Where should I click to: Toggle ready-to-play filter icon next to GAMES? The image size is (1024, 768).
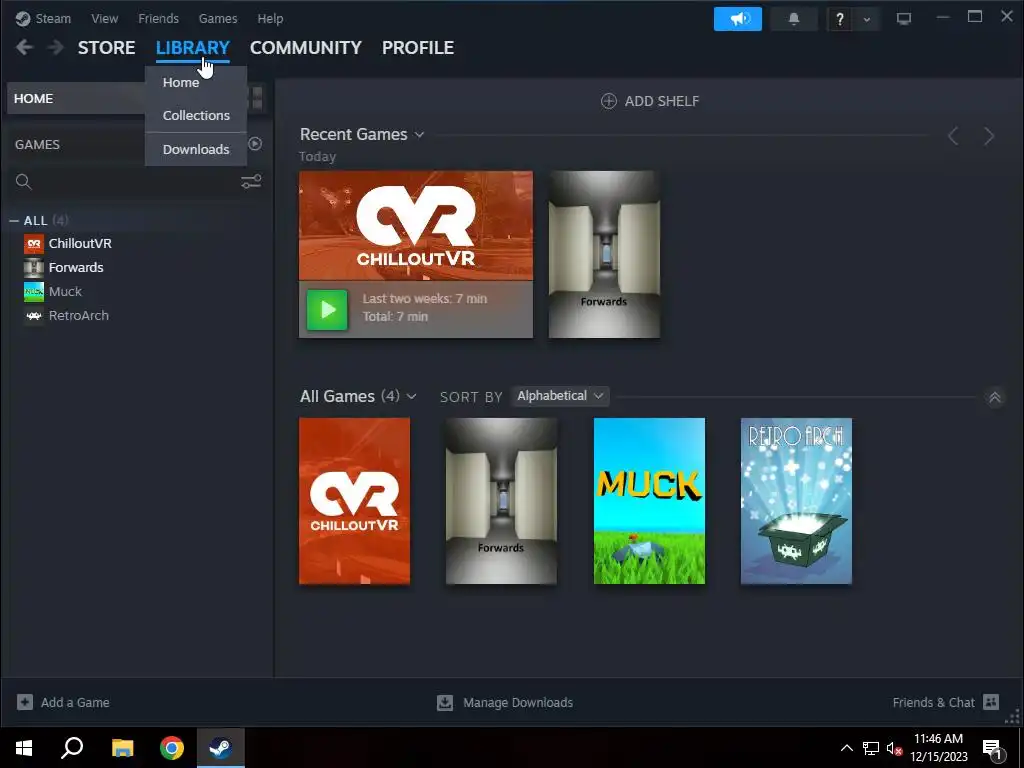pyautogui.click(x=255, y=144)
